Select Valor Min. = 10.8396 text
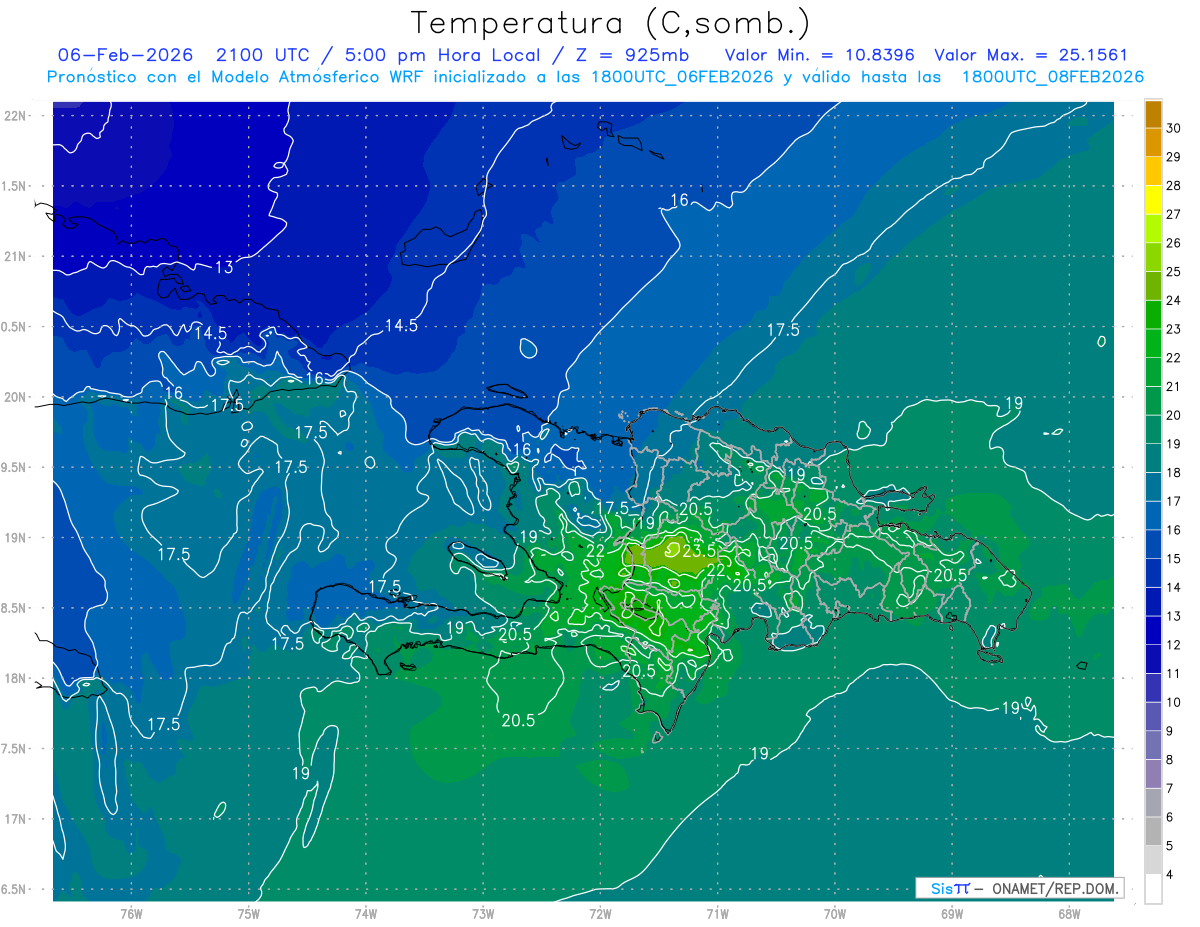Image resolution: width=1200 pixels, height=927 pixels. coord(820,55)
